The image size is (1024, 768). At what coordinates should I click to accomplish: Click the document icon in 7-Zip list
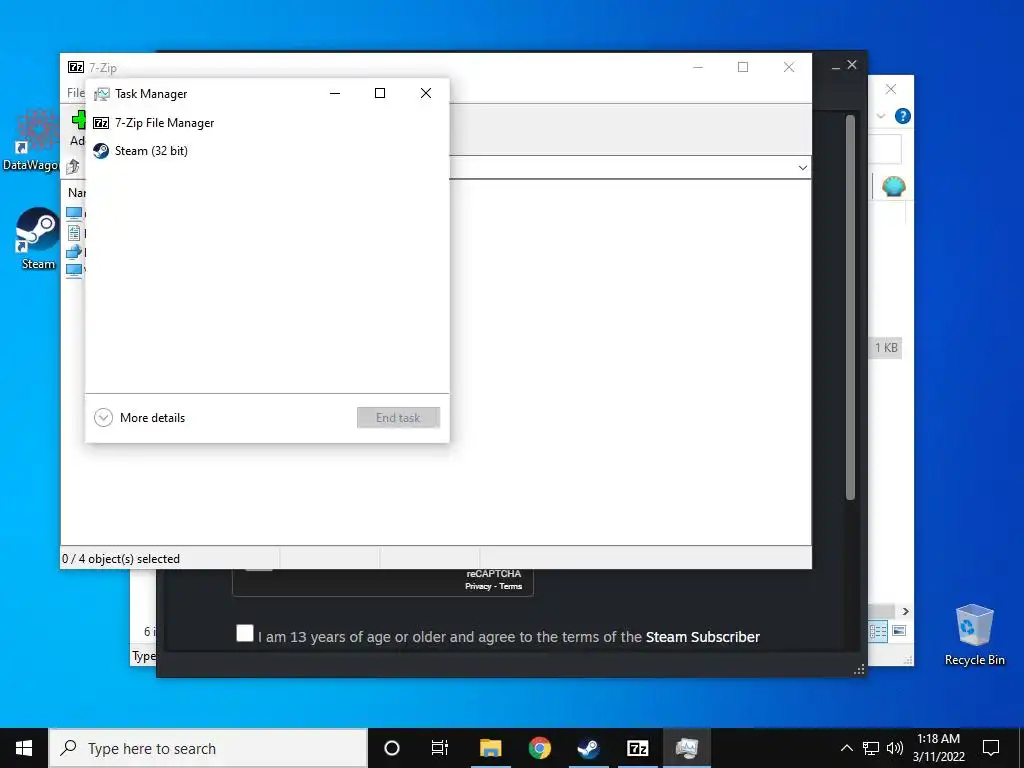(74, 232)
